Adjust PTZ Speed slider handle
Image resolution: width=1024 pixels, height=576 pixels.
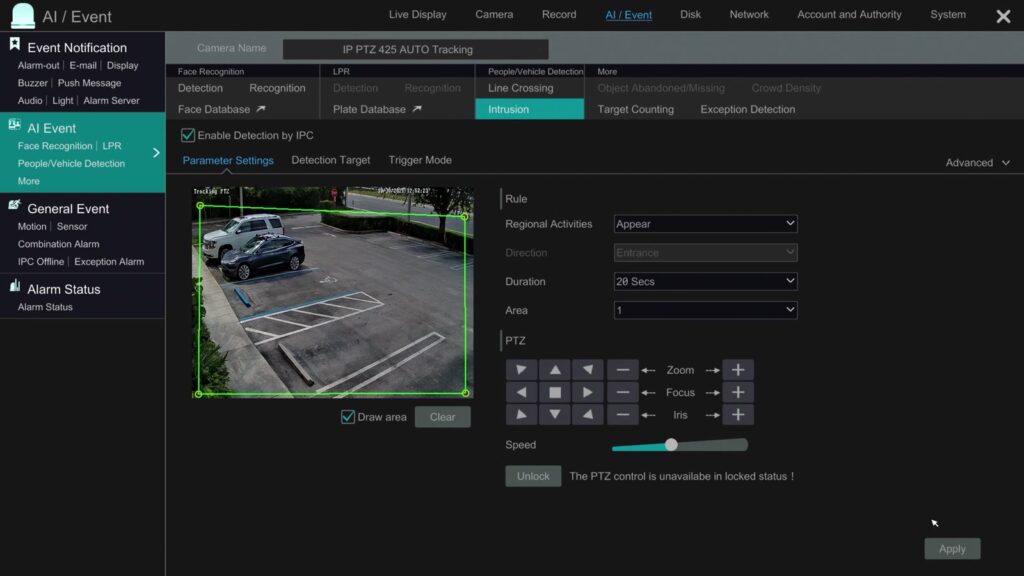[671, 445]
